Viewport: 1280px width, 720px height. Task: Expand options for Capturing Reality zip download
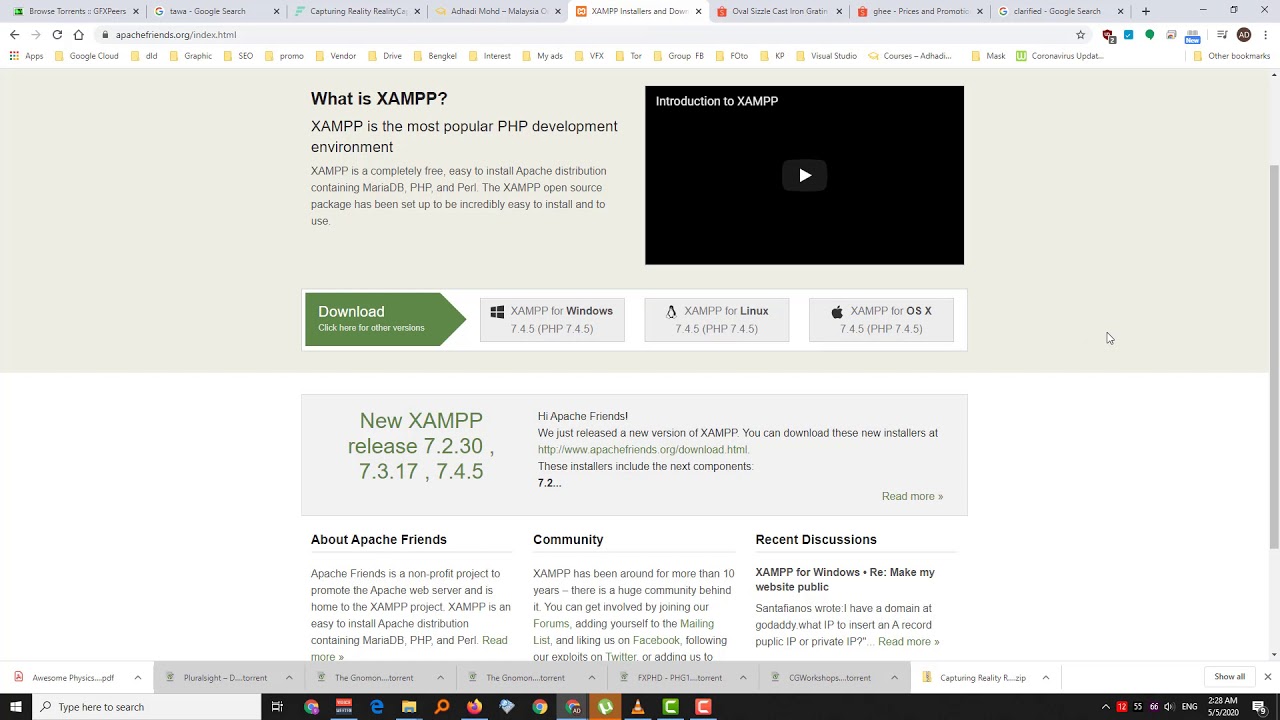coord(1046,677)
